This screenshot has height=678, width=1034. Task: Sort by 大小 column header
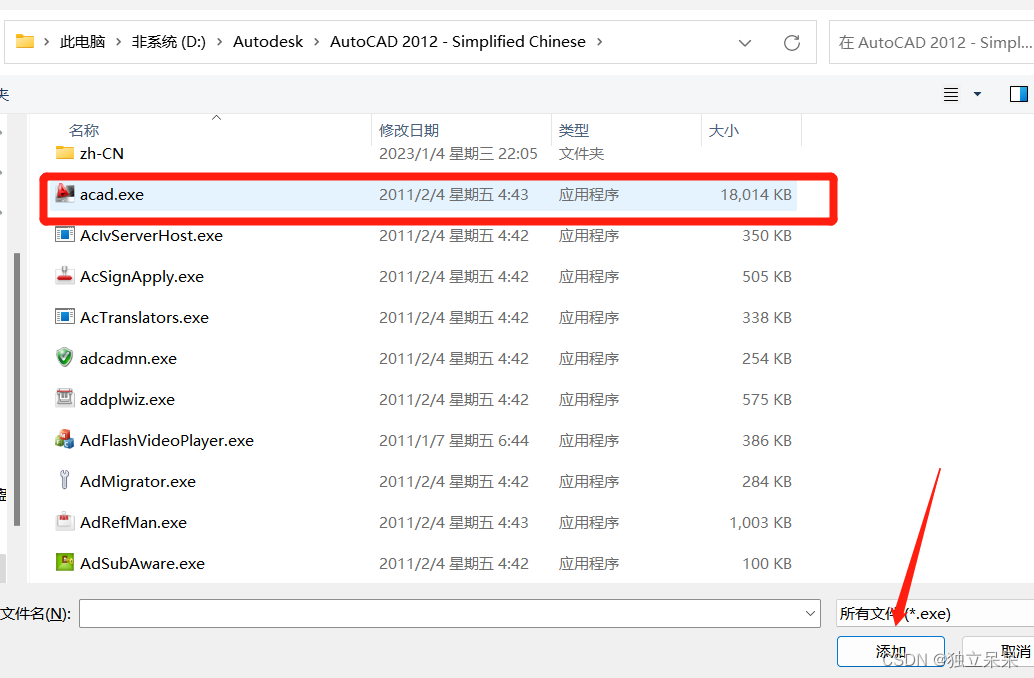[x=723, y=130]
